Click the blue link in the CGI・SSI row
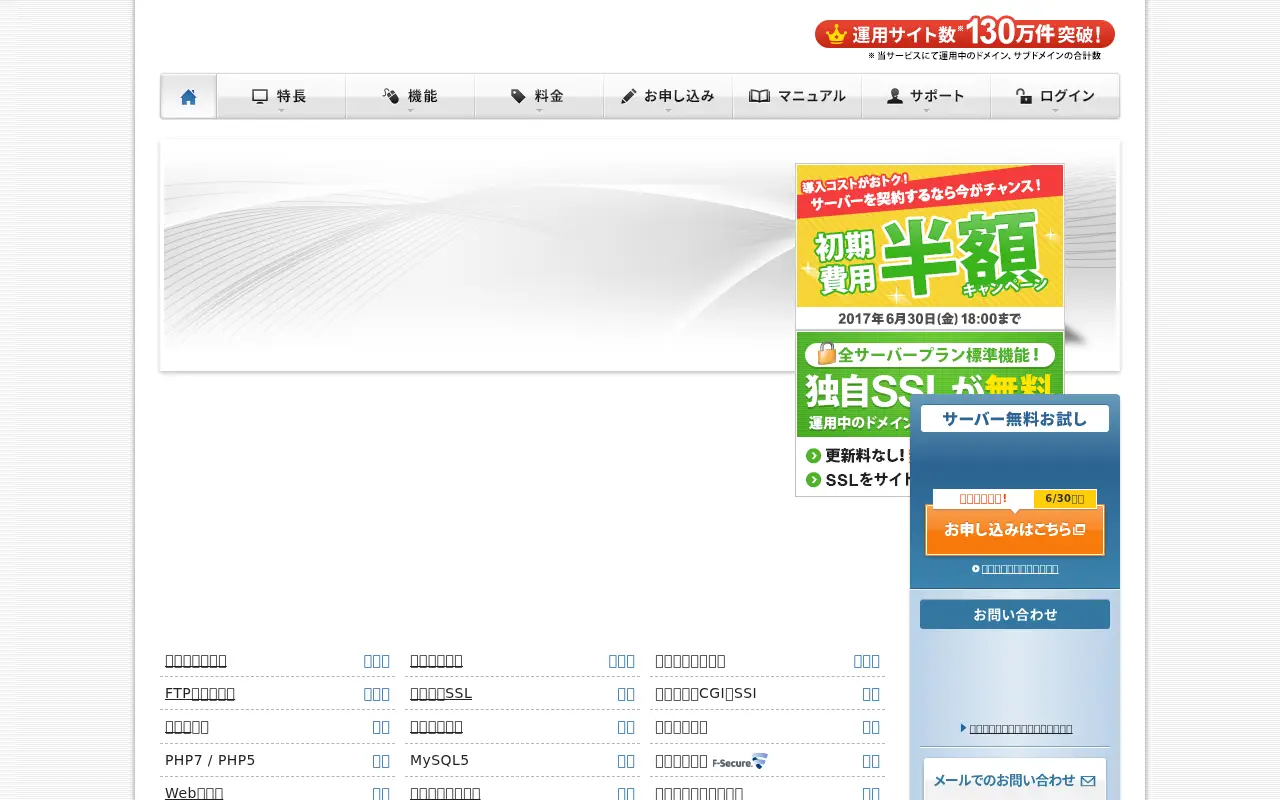The image size is (1280, 800). pos(871,693)
